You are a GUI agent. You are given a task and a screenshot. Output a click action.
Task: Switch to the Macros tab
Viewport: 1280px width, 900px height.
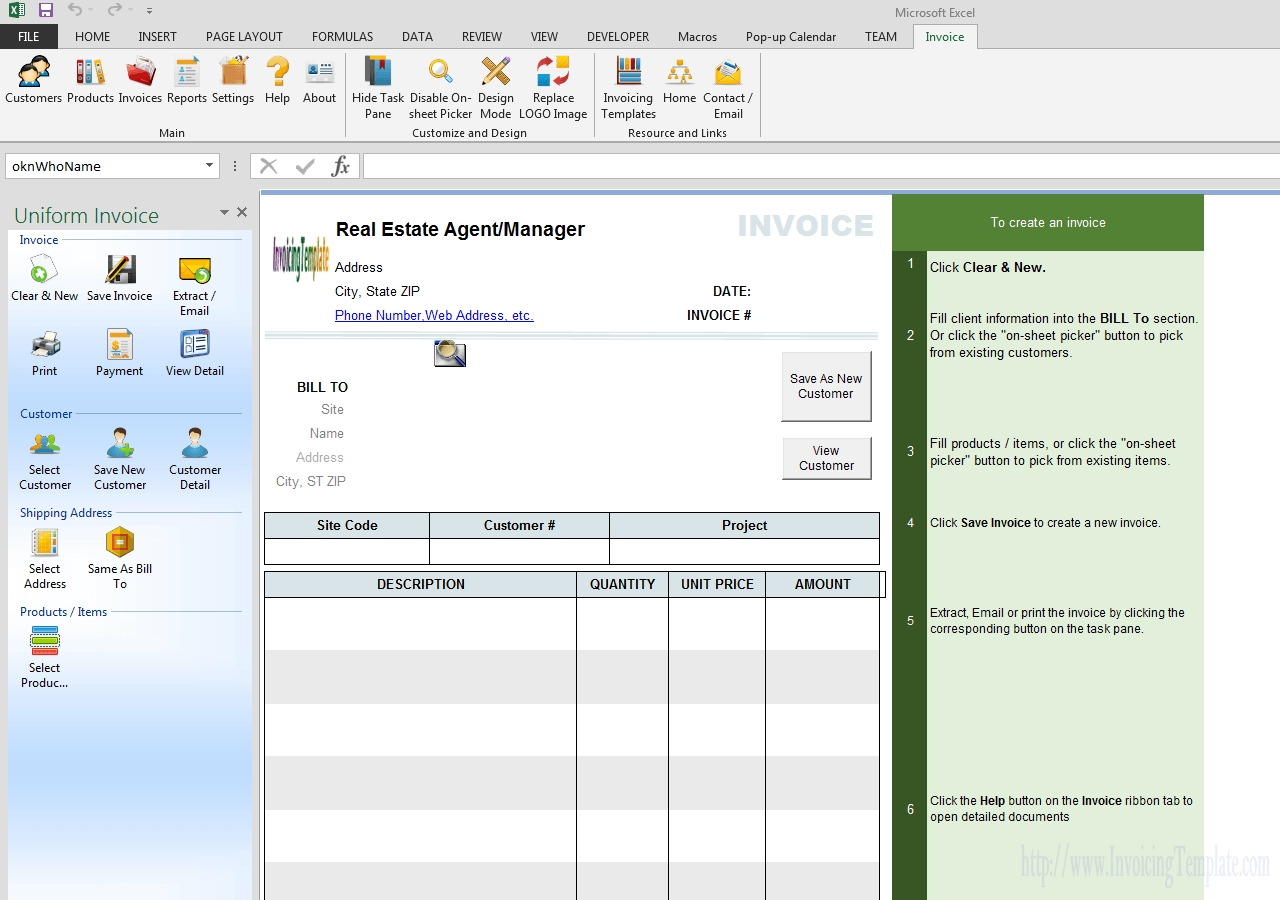pos(697,36)
